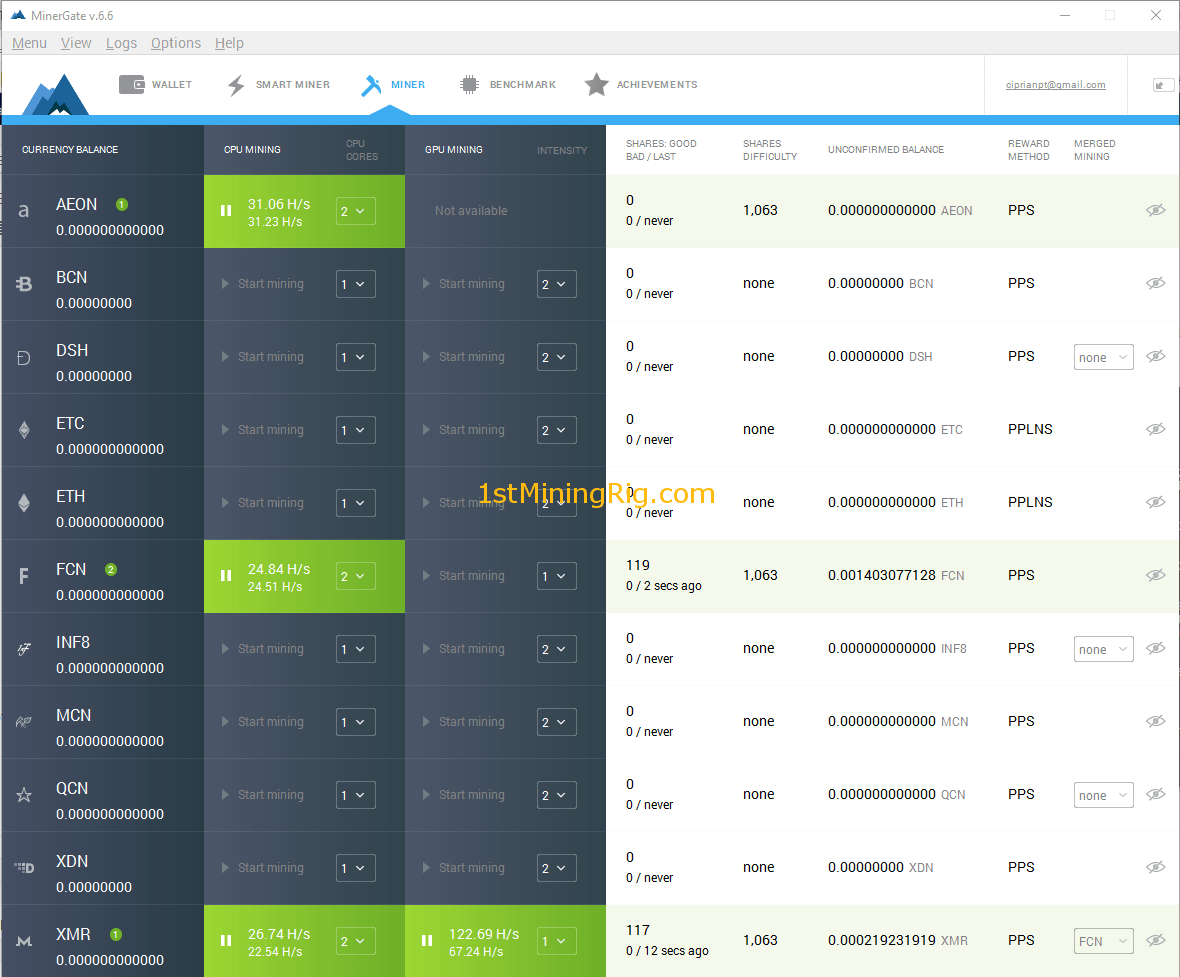Image resolution: width=1180 pixels, height=977 pixels.
Task: Toggle visibility of the INF8 row
Action: [1155, 648]
